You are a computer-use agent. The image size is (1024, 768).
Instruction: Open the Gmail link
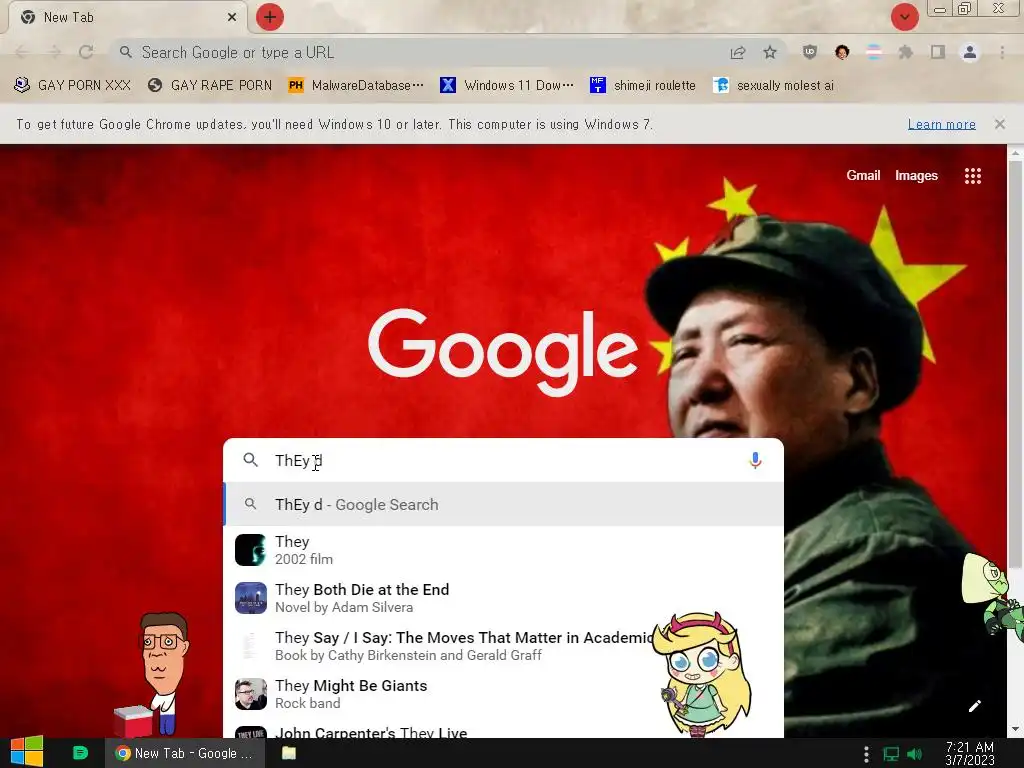(863, 175)
